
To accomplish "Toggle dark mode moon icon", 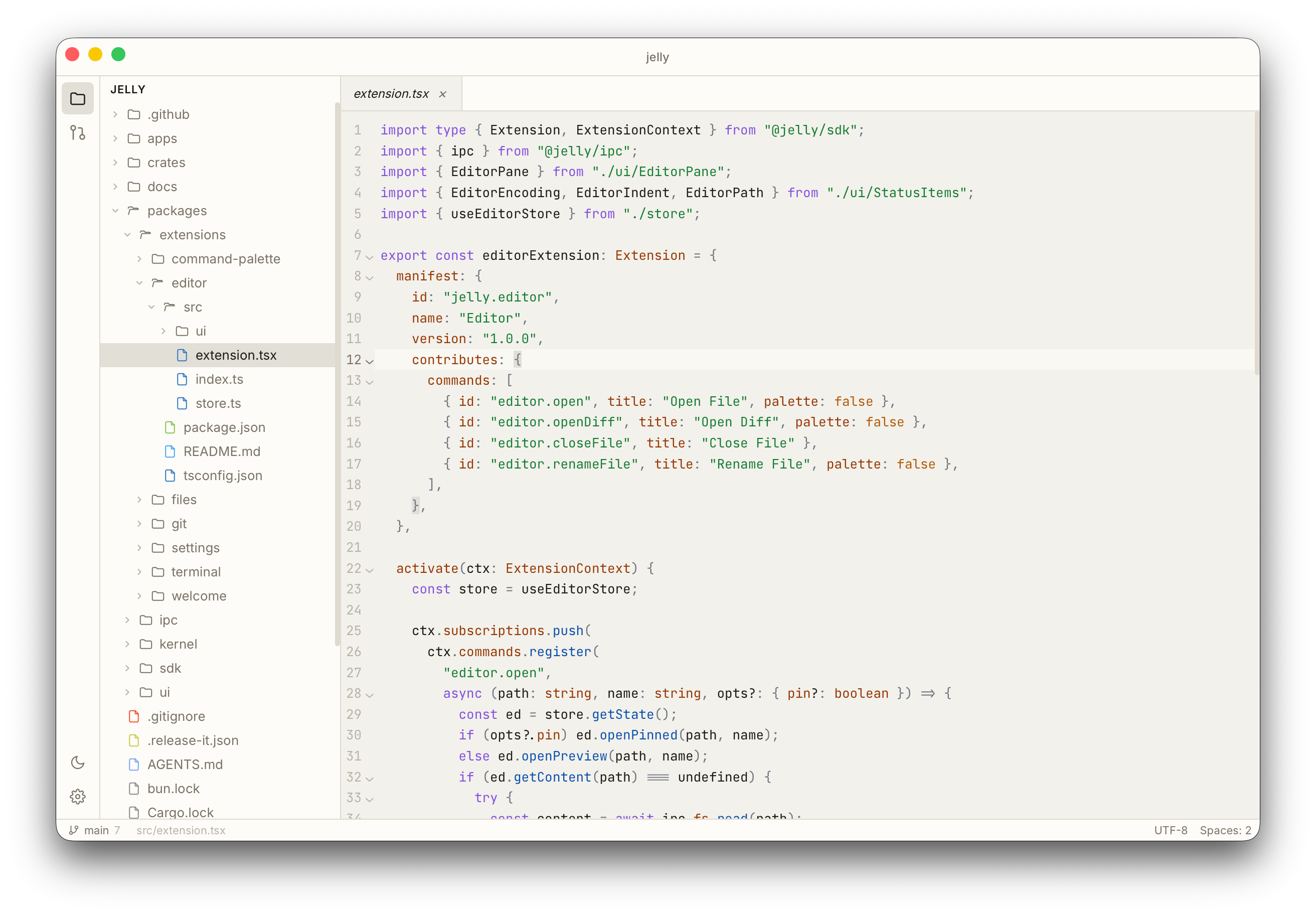I will [x=78, y=763].
